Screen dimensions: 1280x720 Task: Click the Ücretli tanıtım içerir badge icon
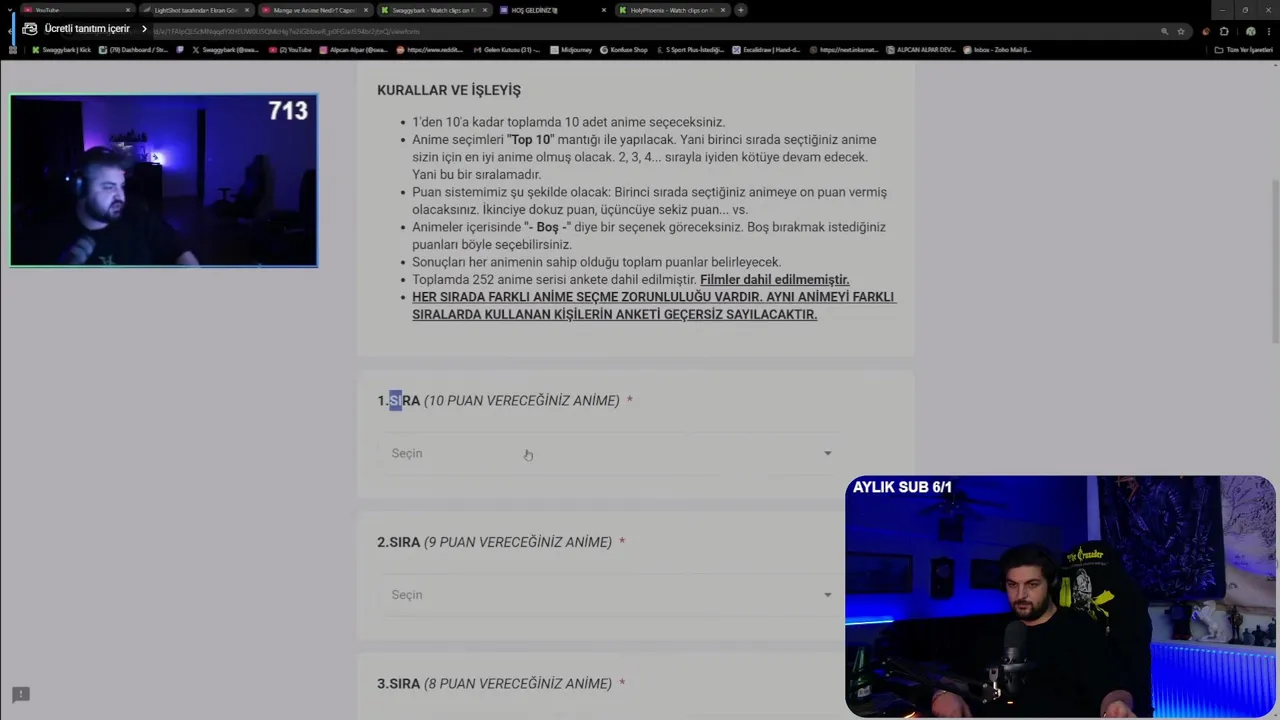pyautogui.click(x=29, y=29)
